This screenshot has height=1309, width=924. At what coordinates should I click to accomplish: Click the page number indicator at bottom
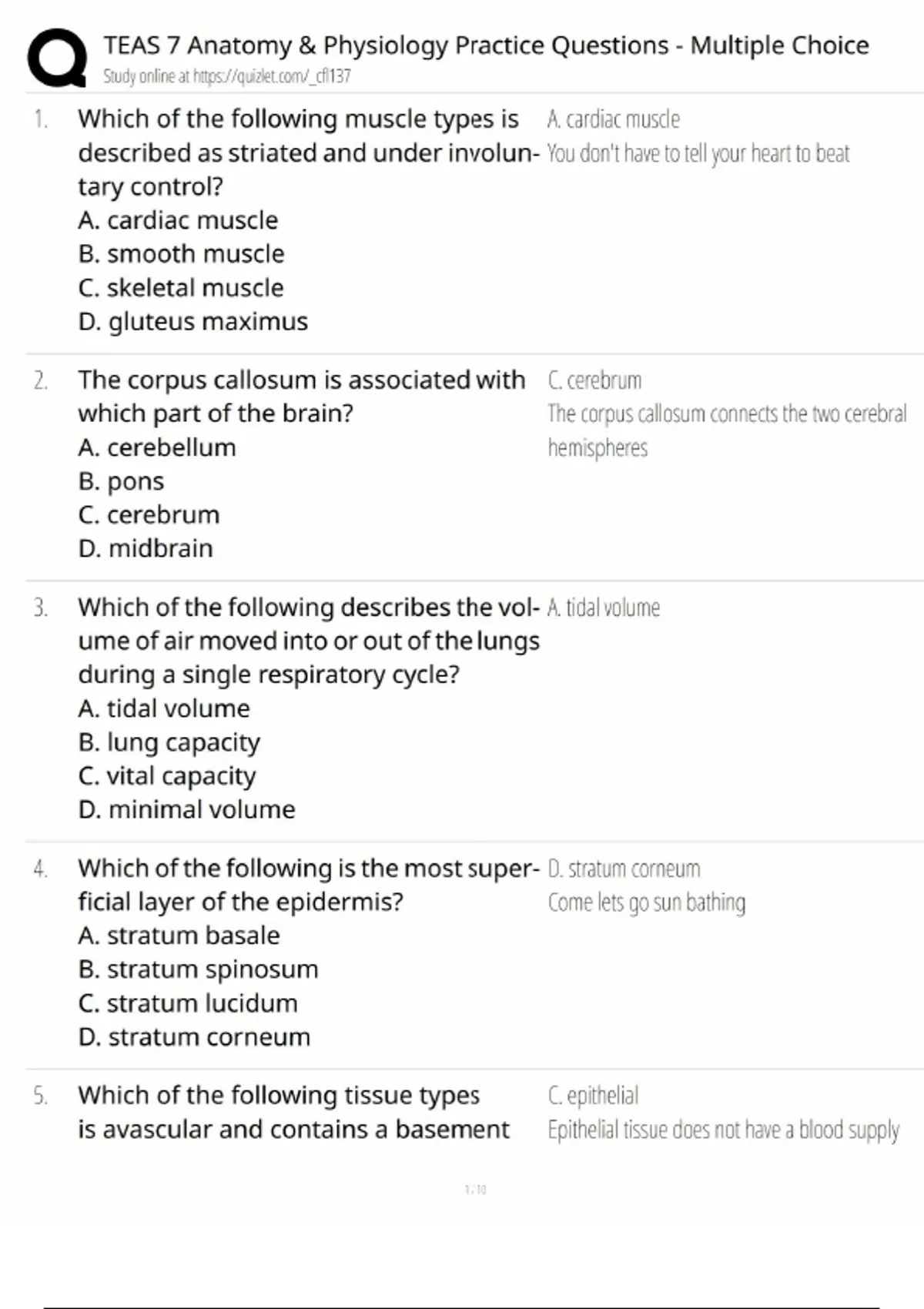(475, 1190)
